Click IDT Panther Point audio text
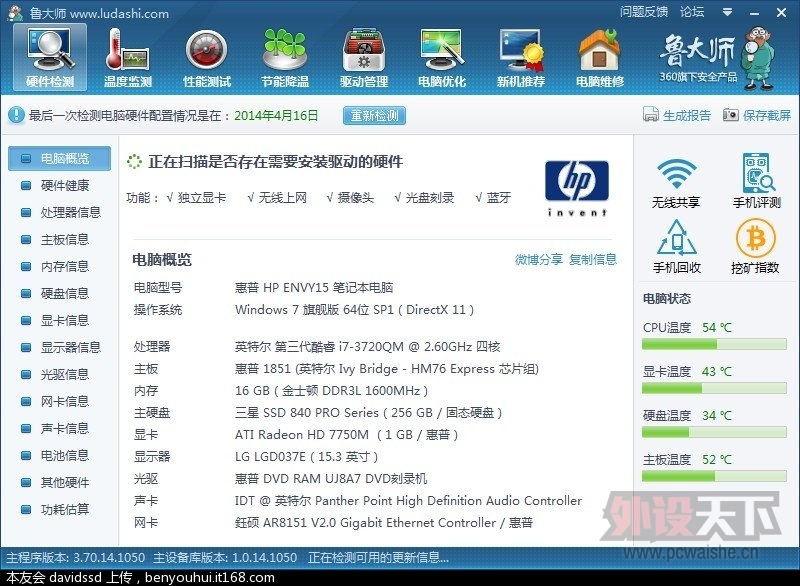Screen dimensions: 800x586 (408, 500)
